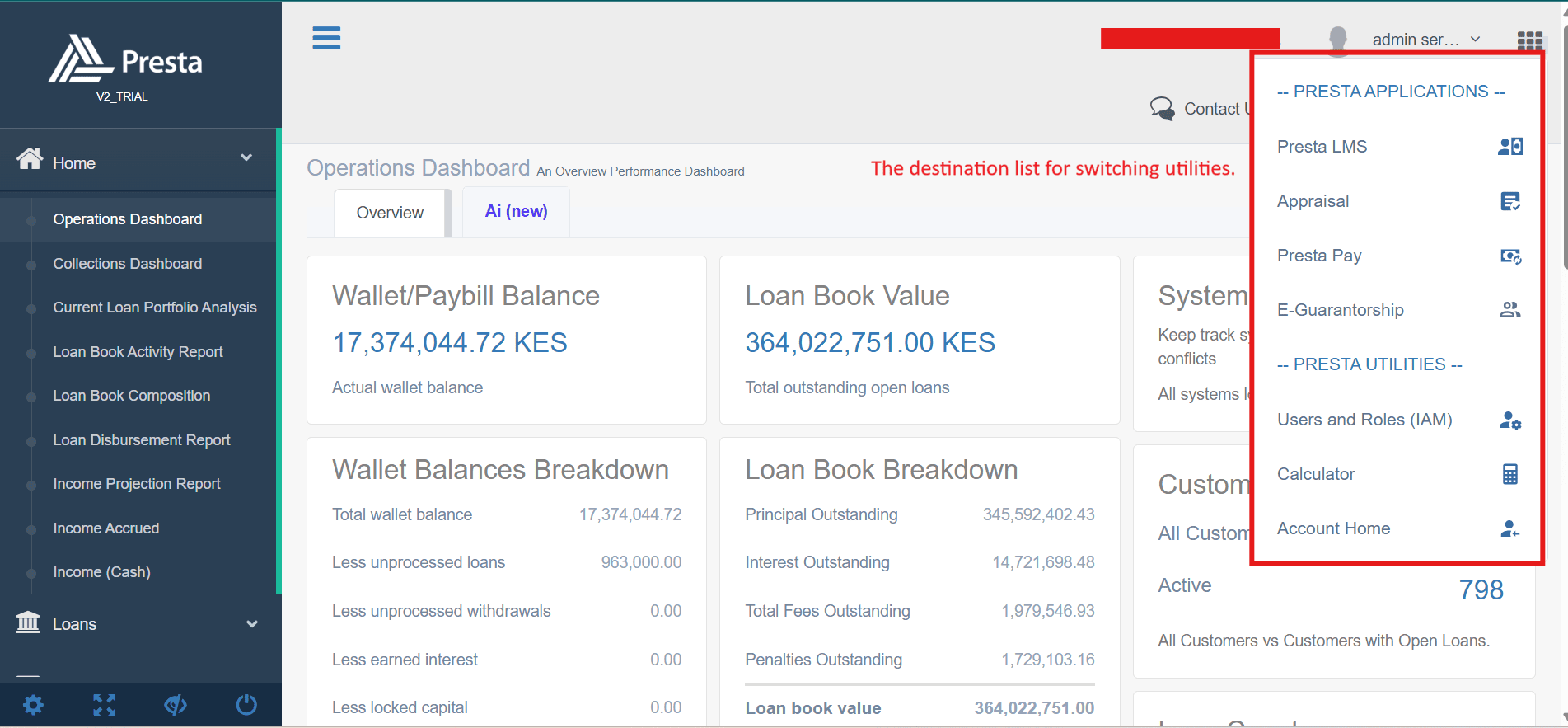Viewport: 1568px width, 728px height.
Task: Click the Loans bank icon
Action: (x=28, y=622)
